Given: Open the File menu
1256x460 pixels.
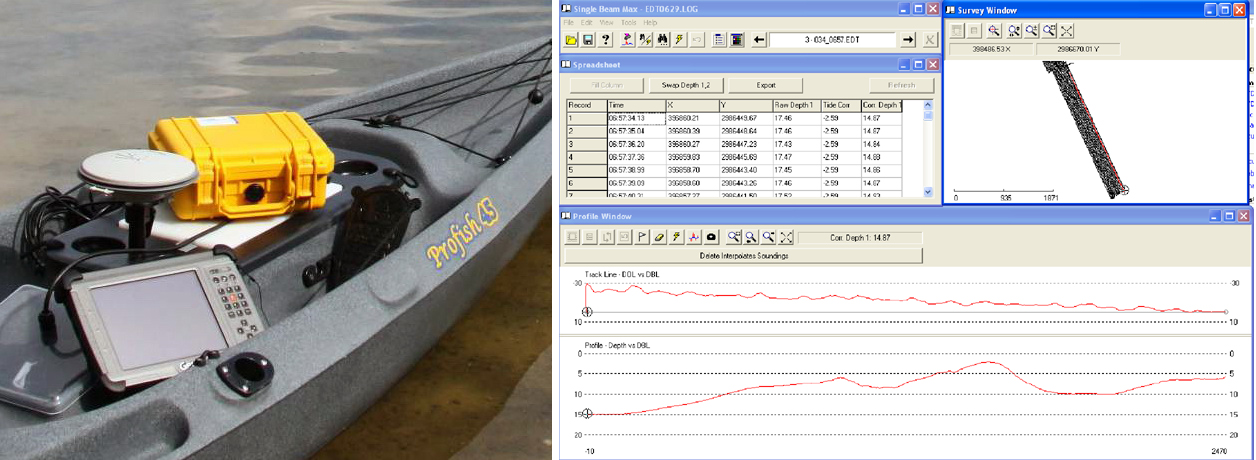Looking at the screenshot, I should click(x=568, y=23).
